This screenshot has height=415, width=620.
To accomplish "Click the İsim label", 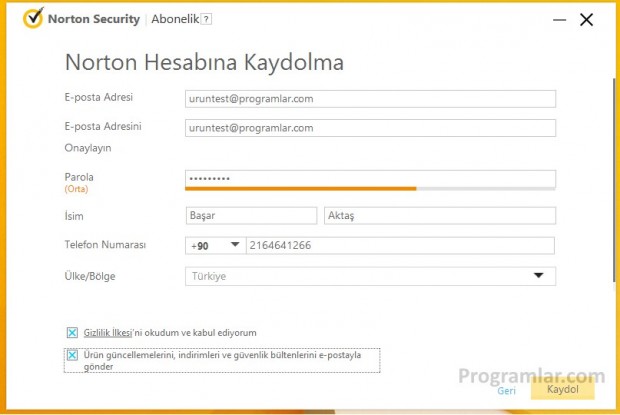I will point(74,216).
